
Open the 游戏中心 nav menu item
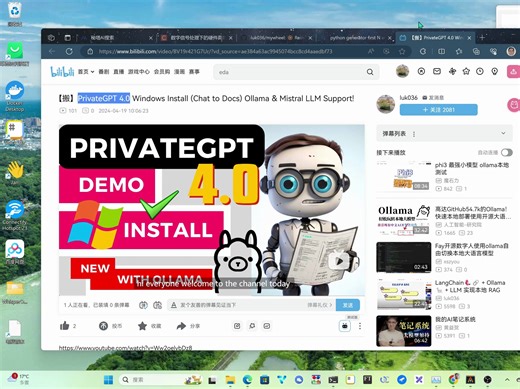pos(139,71)
